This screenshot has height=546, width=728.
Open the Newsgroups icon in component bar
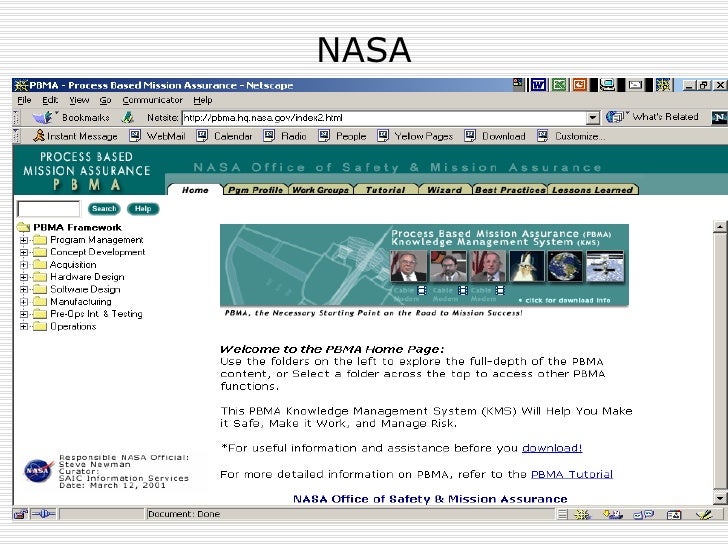pos(644,514)
